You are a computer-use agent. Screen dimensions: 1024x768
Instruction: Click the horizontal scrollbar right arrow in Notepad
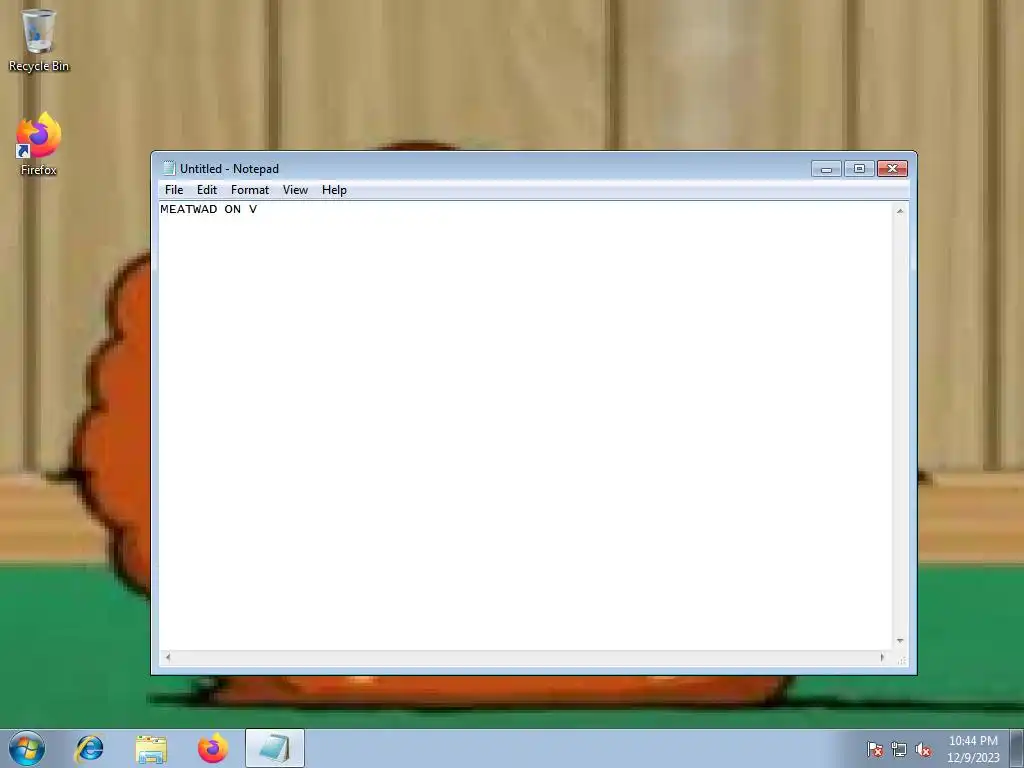coord(882,658)
